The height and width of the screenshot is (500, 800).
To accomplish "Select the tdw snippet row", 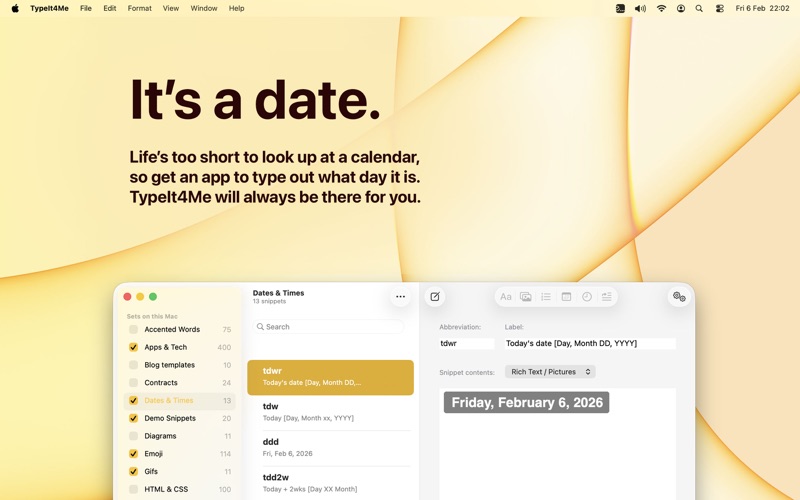I will tap(331, 412).
